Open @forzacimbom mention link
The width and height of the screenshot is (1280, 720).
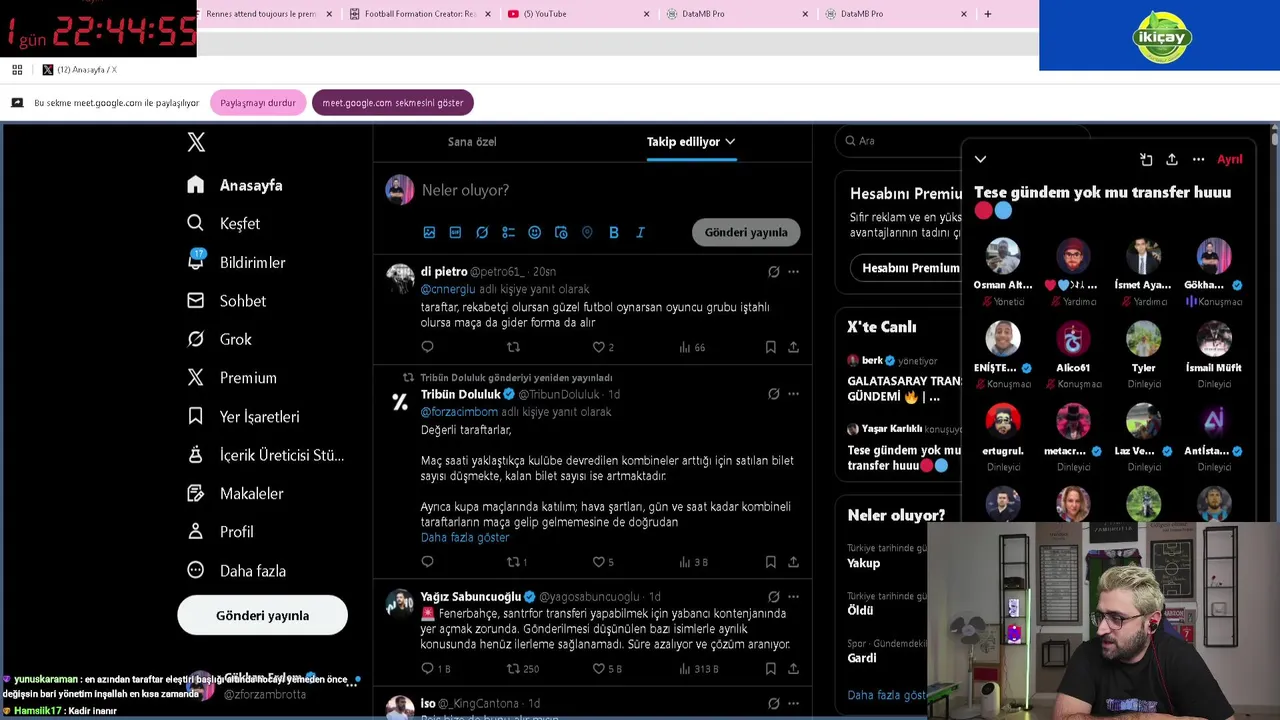(x=459, y=412)
